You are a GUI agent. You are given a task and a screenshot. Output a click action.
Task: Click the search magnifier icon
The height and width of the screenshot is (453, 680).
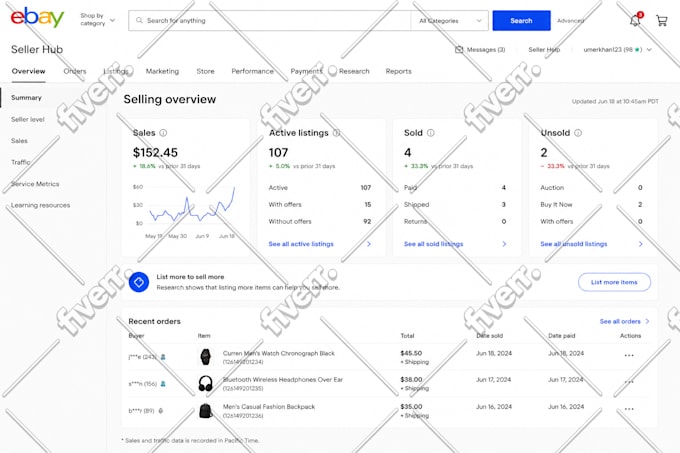[139, 20]
